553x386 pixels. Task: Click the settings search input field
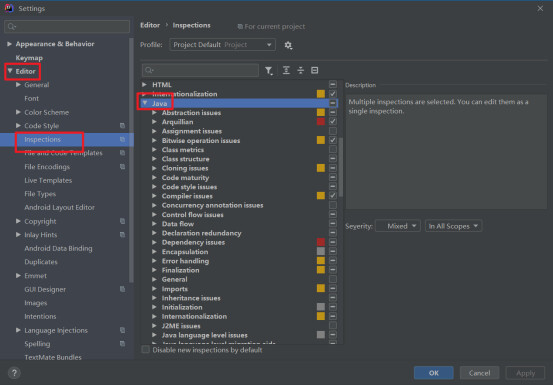[67, 26]
